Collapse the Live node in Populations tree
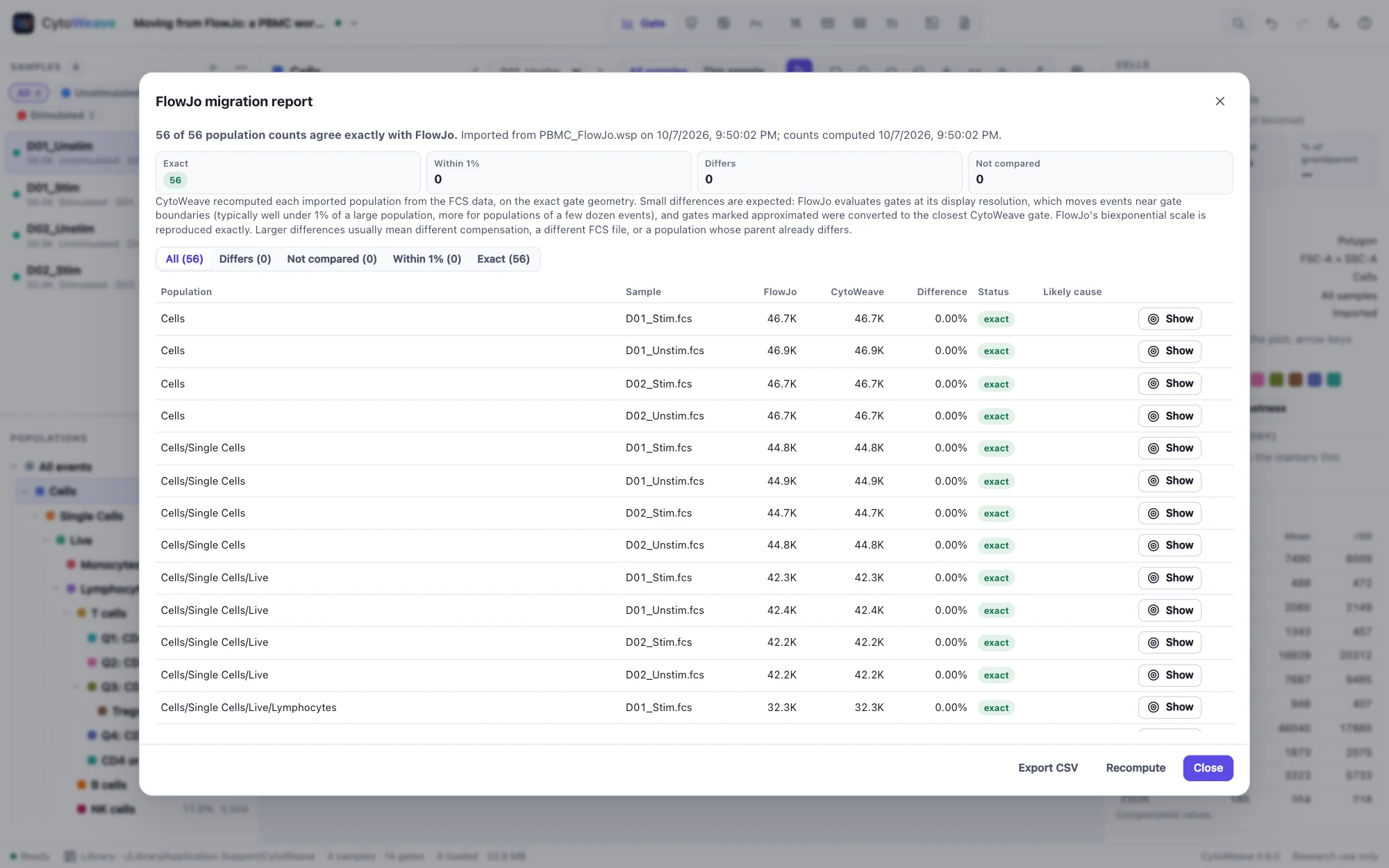The width and height of the screenshot is (1389, 868). coord(46,540)
